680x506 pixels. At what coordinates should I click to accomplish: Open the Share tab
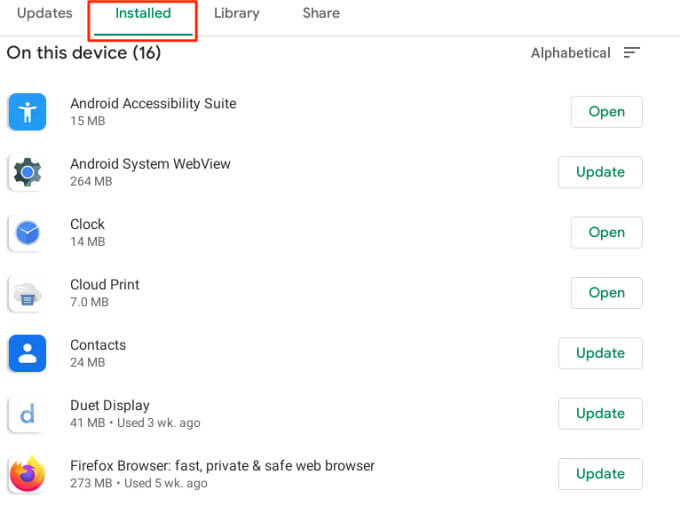(x=321, y=14)
